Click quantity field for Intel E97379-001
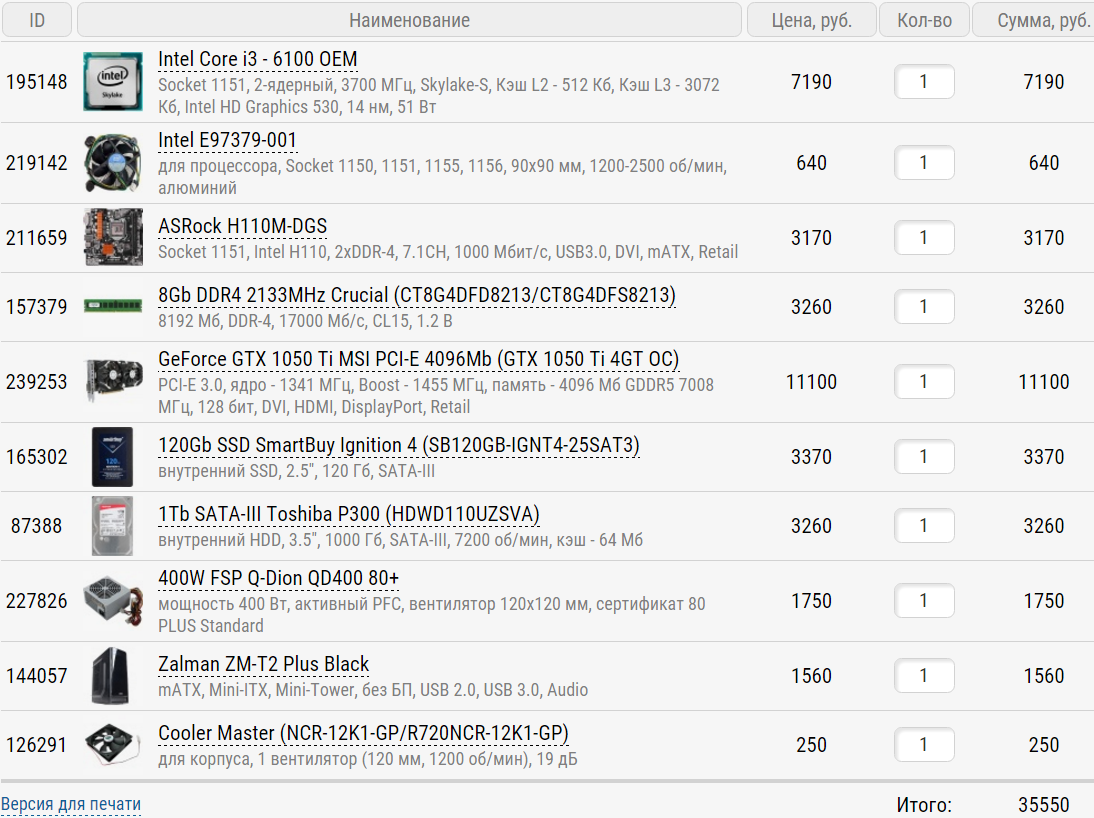The height and width of the screenshot is (818, 1094). pos(924,163)
